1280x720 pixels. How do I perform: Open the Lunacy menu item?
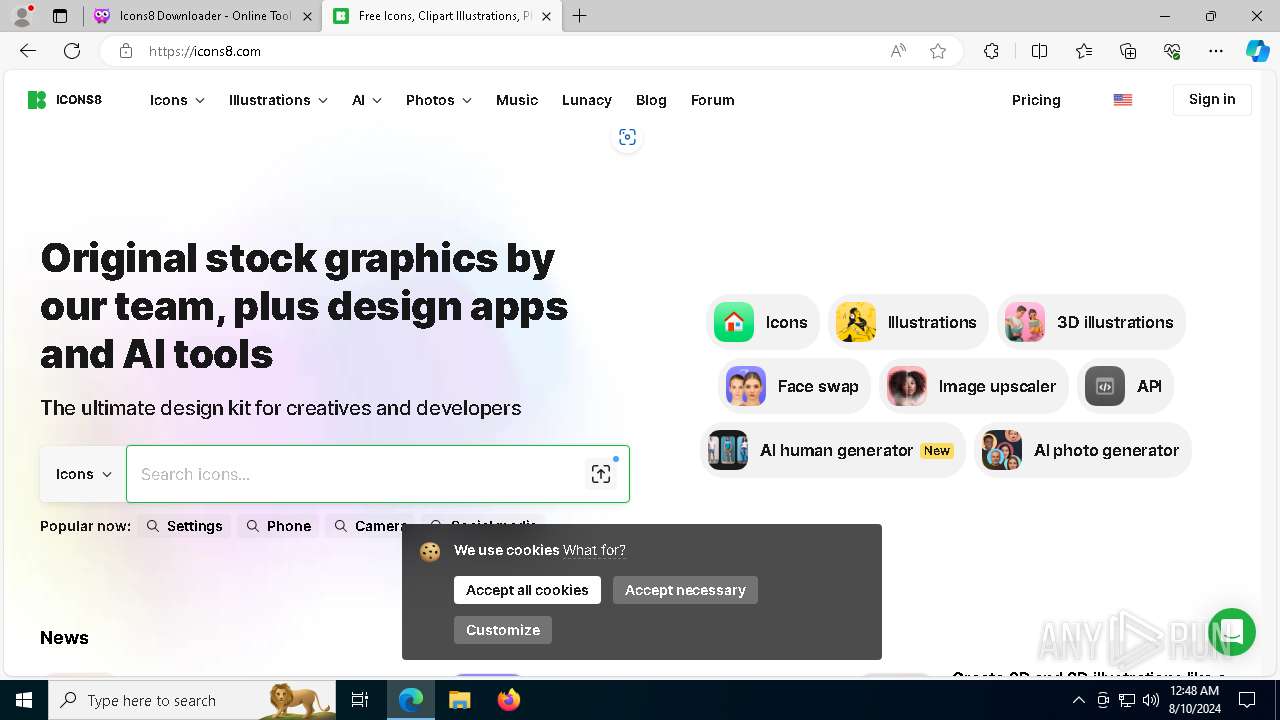click(x=587, y=100)
